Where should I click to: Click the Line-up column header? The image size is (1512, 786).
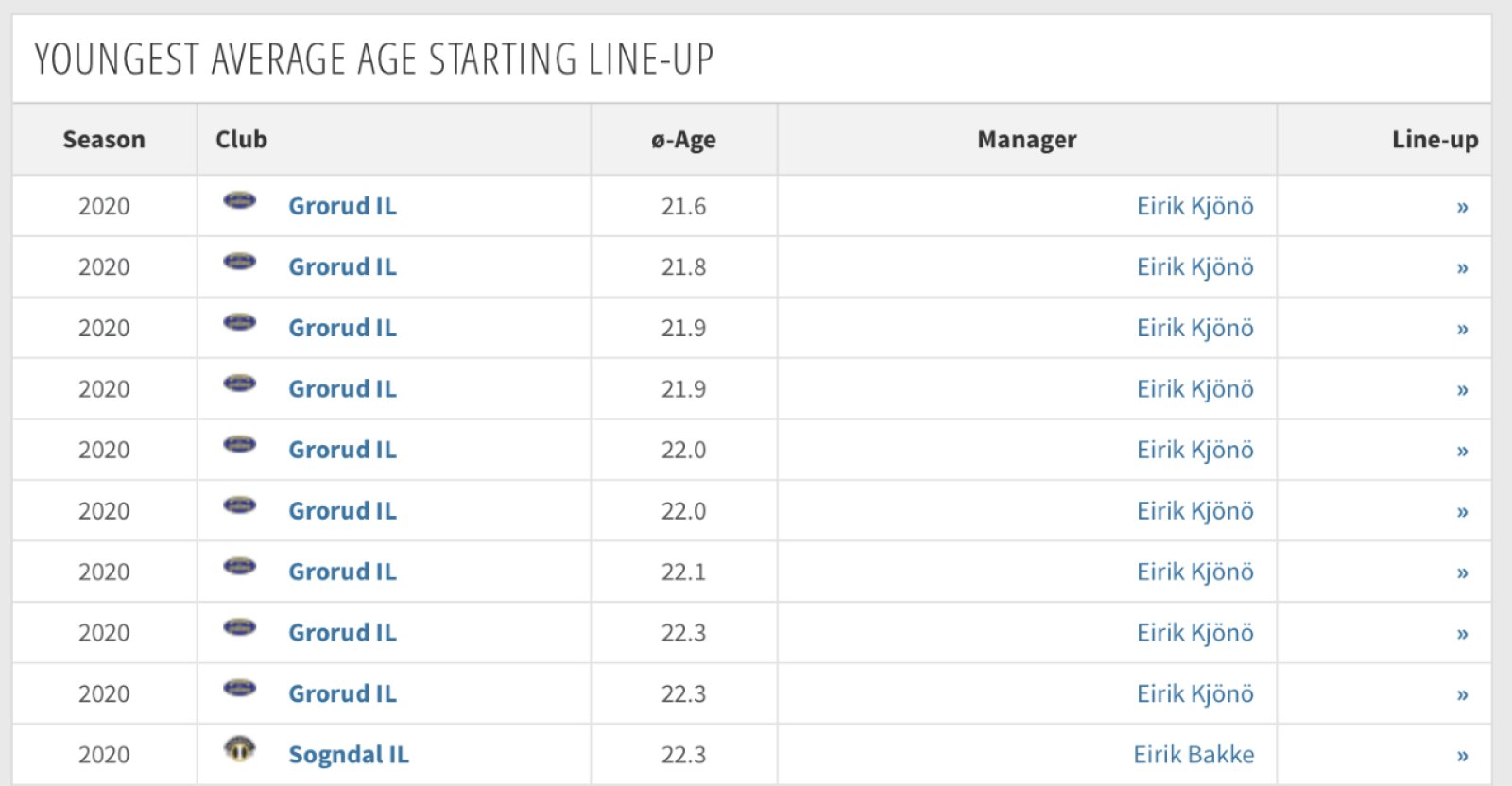click(1434, 140)
